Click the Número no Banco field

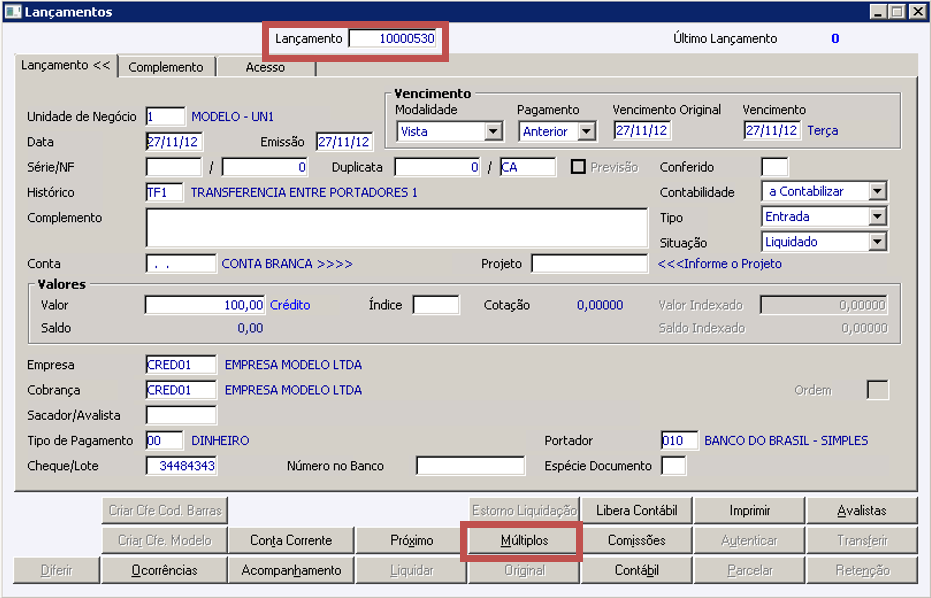(470, 466)
